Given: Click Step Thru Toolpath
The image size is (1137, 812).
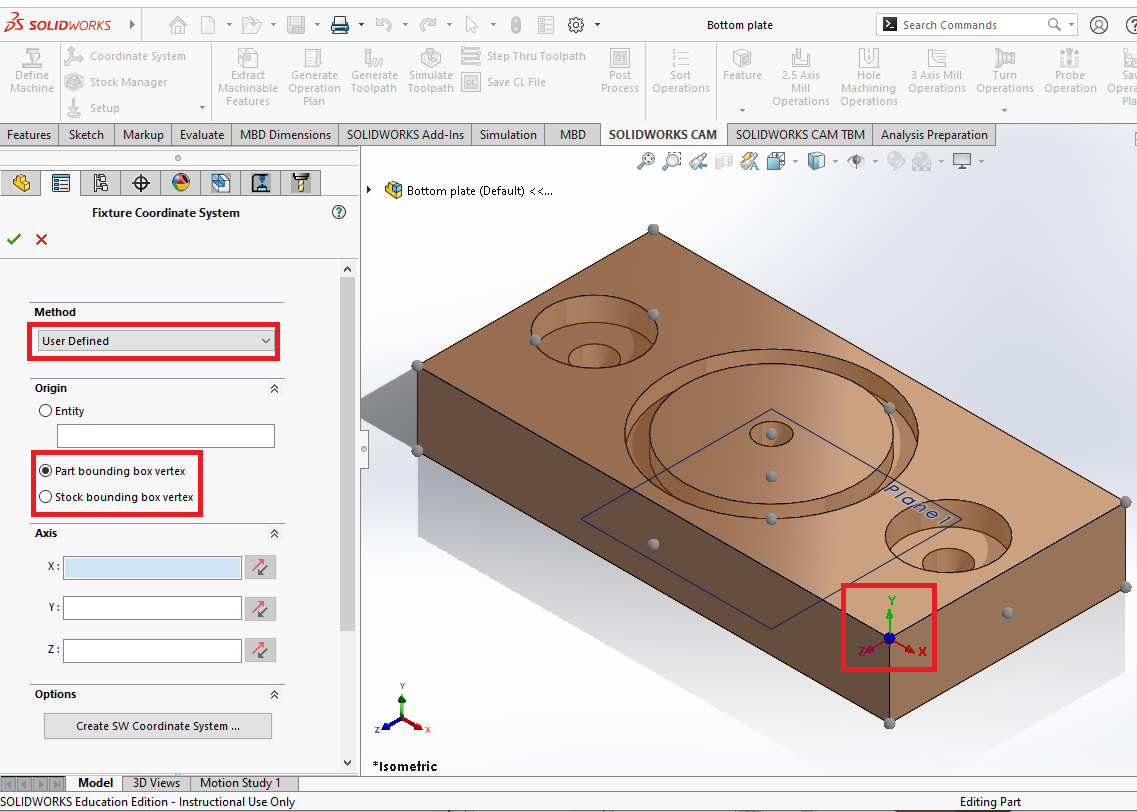Looking at the screenshot, I should 524,56.
